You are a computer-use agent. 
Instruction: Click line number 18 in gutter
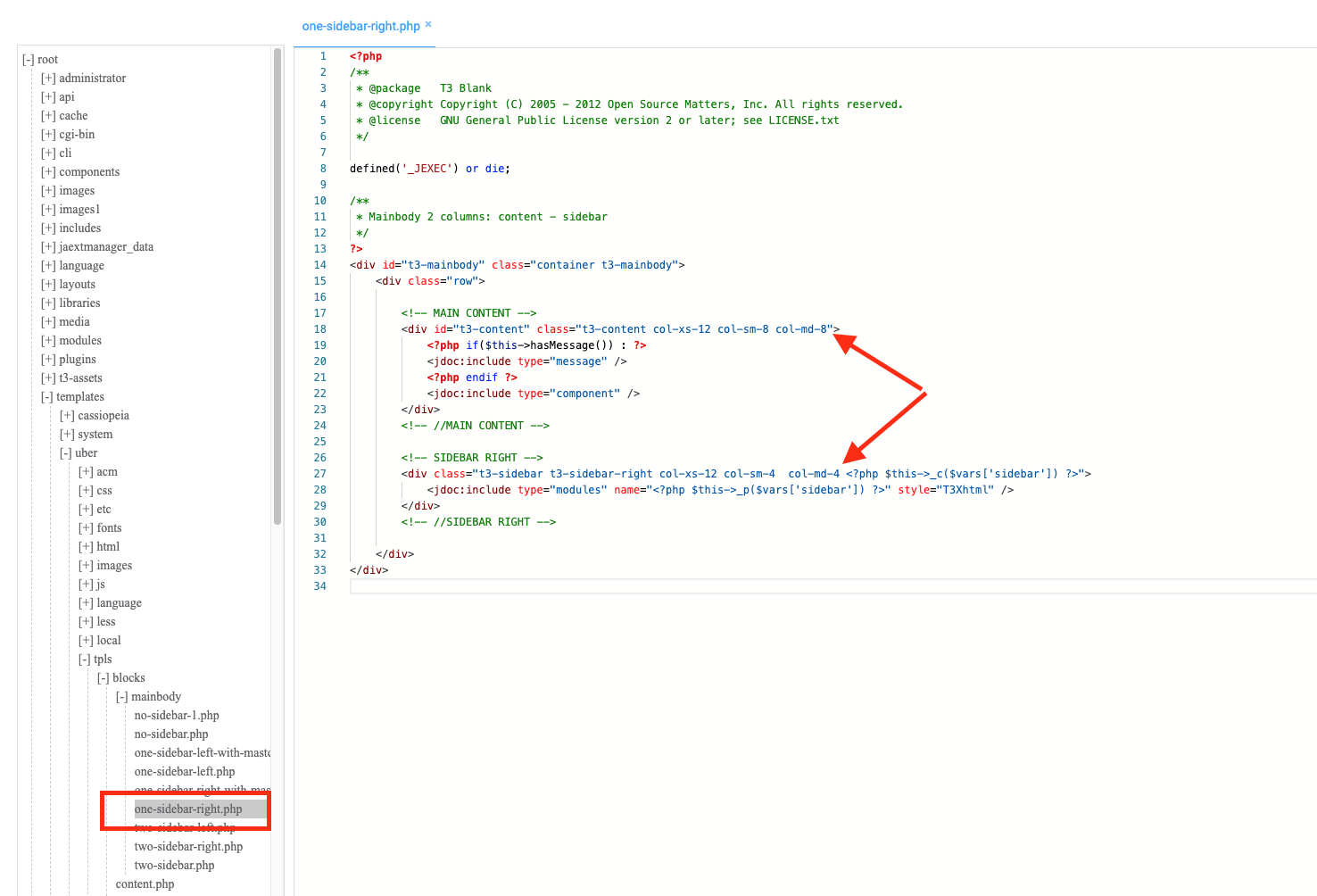319,329
